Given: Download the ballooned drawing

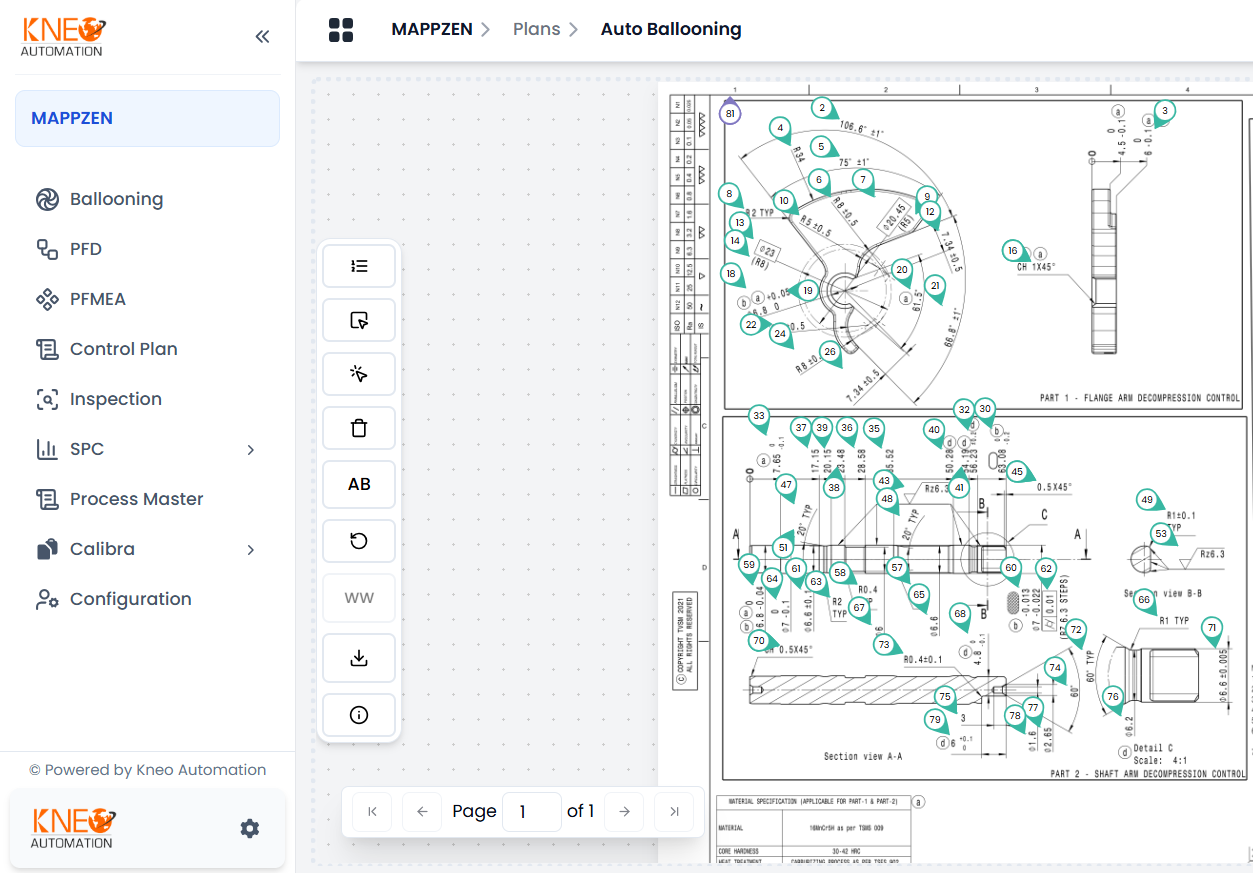Looking at the screenshot, I should point(358,658).
